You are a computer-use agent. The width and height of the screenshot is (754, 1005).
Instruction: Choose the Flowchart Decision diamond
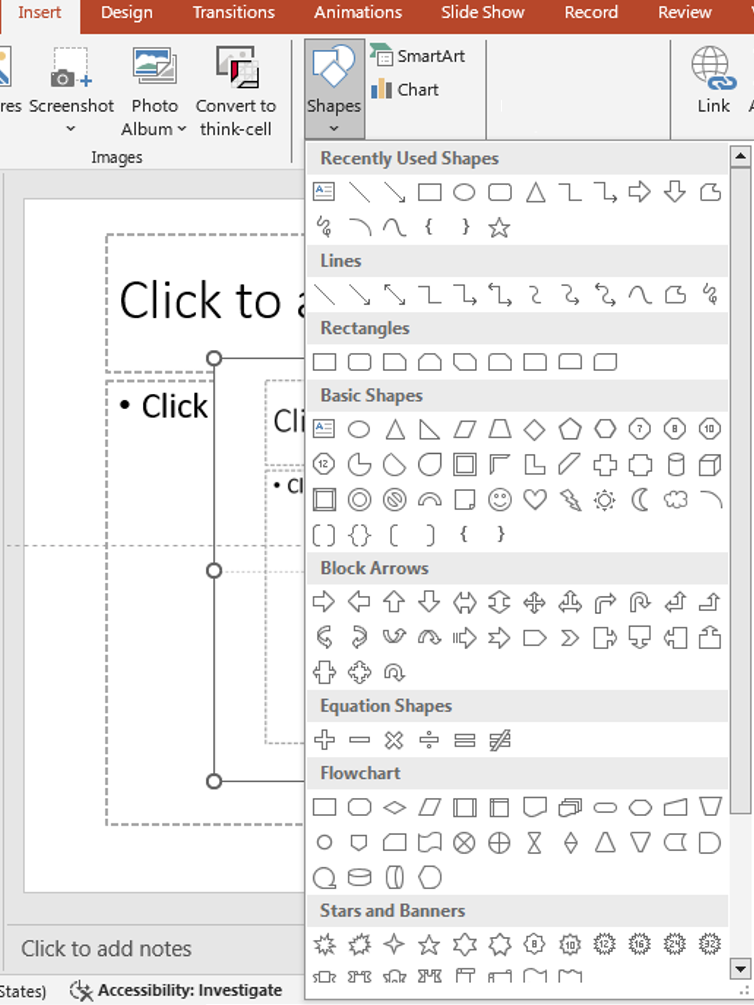[x=394, y=808]
